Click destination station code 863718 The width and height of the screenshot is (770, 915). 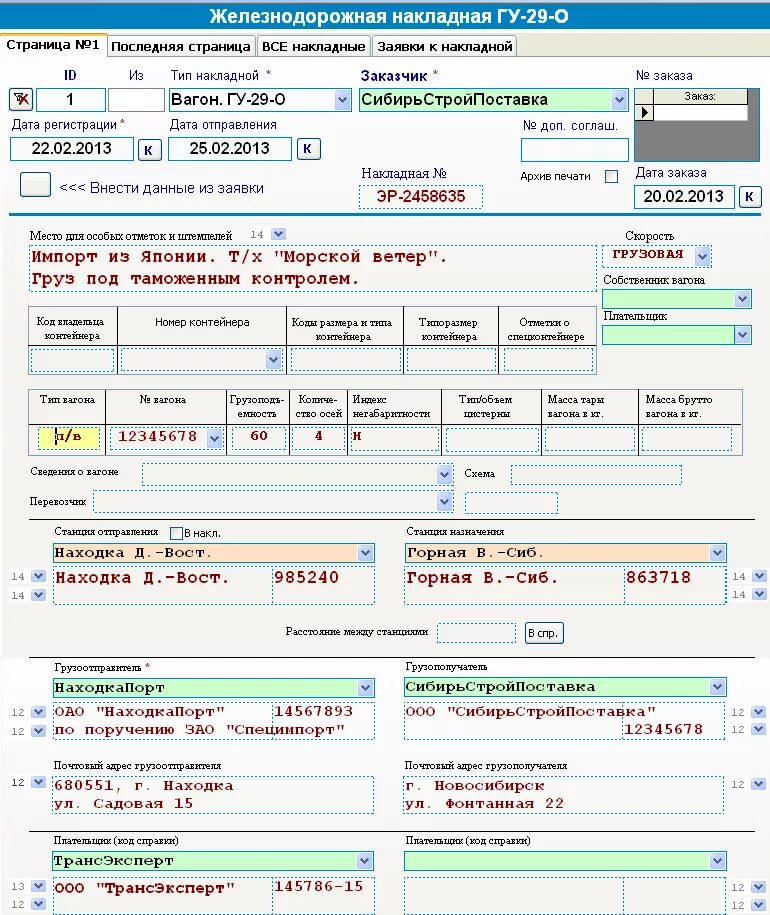tap(659, 578)
